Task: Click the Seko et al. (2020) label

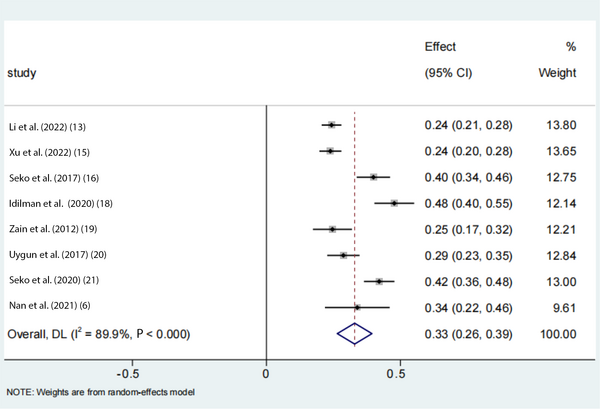Action: click(54, 280)
